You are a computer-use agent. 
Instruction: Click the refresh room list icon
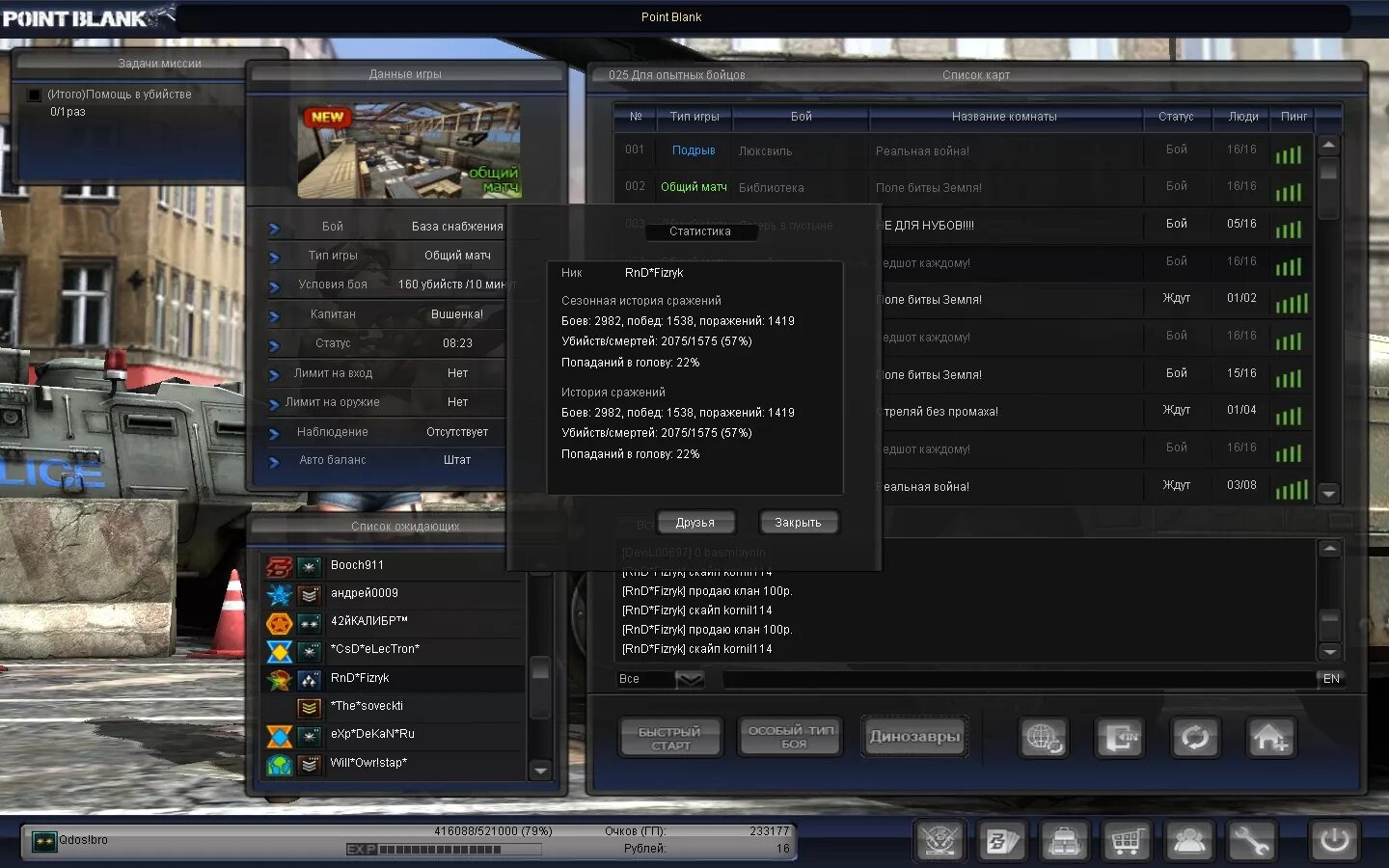point(1195,738)
